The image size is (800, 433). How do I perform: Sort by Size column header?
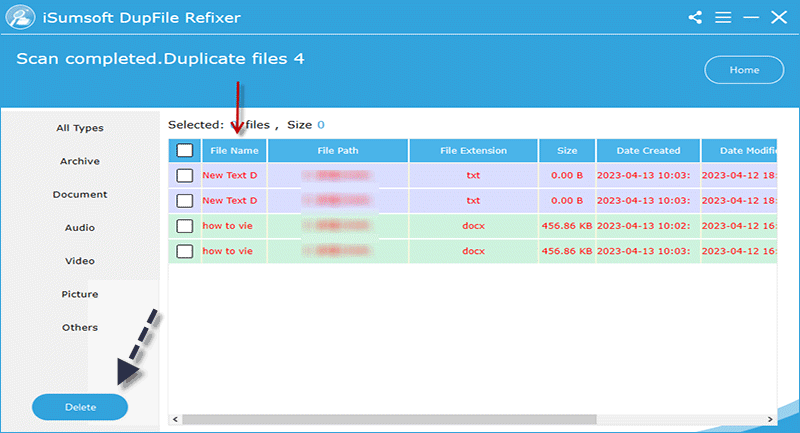coord(567,150)
